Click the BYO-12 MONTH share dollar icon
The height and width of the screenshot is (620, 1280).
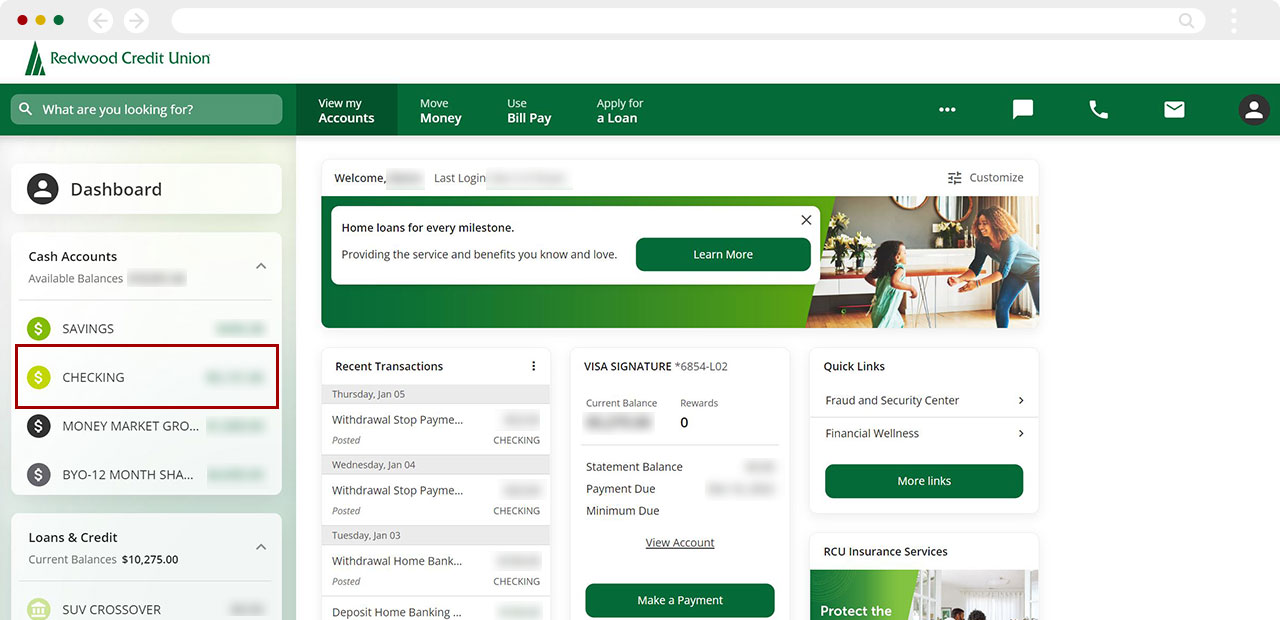[39, 474]
